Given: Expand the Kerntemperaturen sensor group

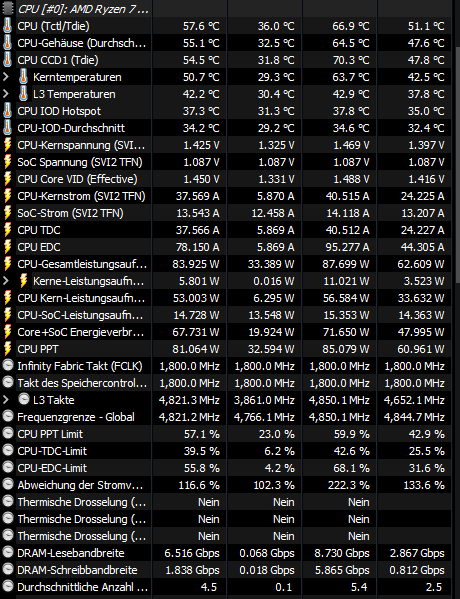Looking at the screenshot, I should click(x=6, y=77).
